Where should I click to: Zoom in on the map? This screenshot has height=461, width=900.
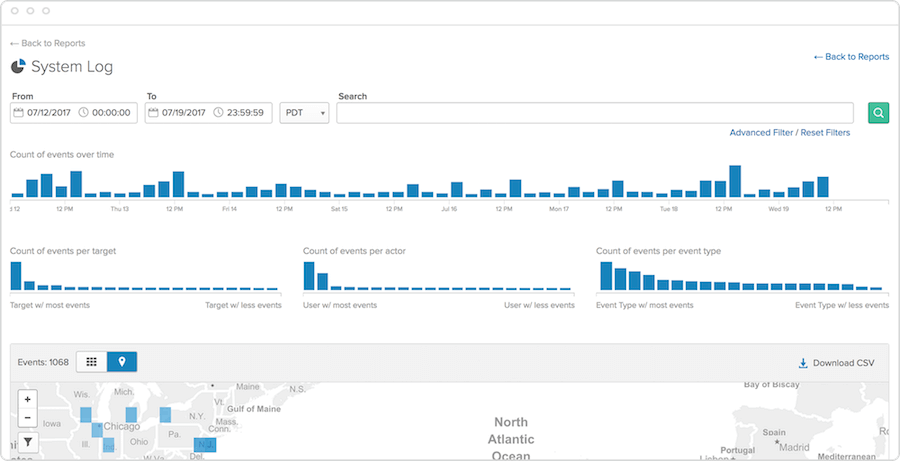[27, 399]
